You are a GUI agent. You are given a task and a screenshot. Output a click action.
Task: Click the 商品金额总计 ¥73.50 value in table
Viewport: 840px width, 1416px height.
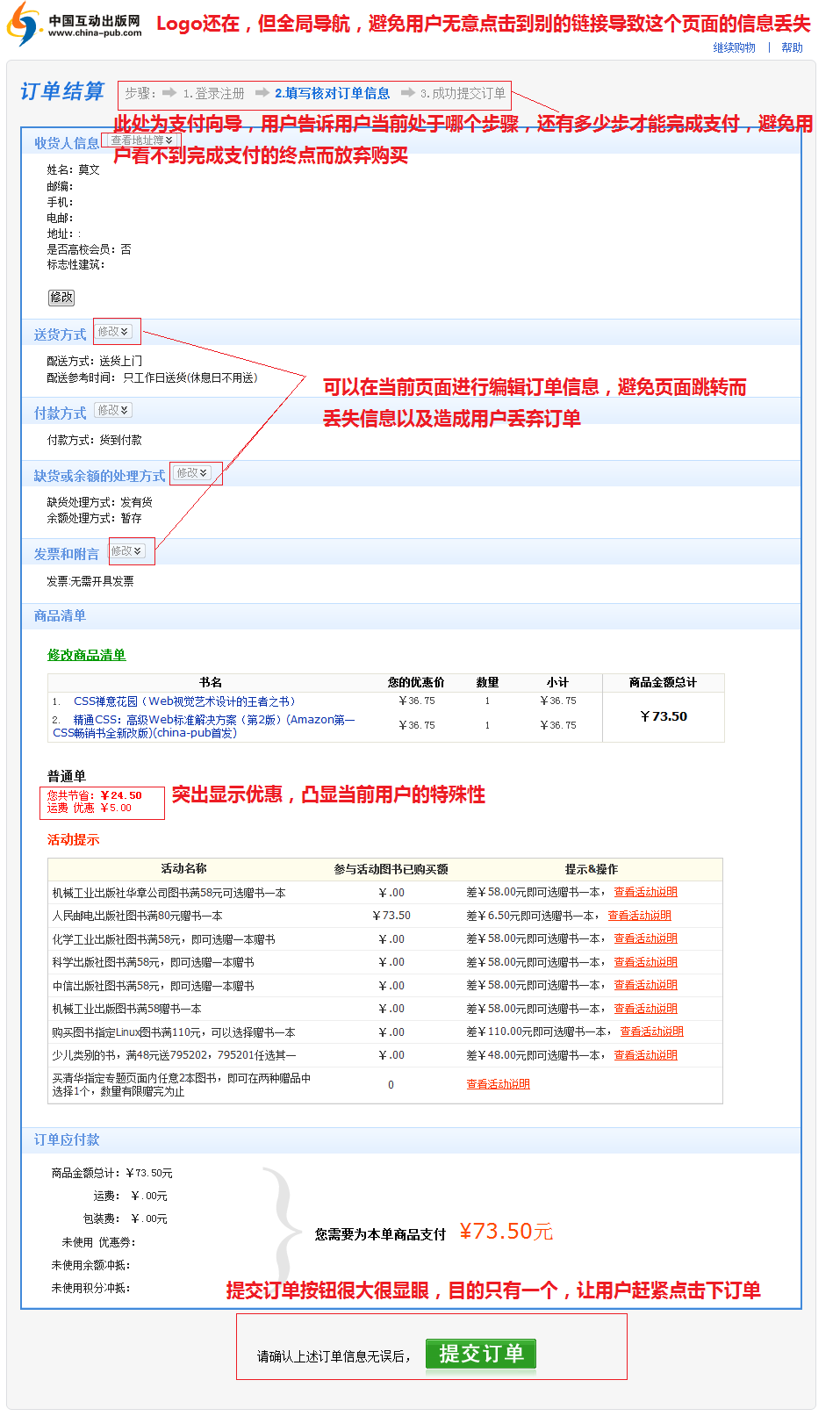point(664,716)
